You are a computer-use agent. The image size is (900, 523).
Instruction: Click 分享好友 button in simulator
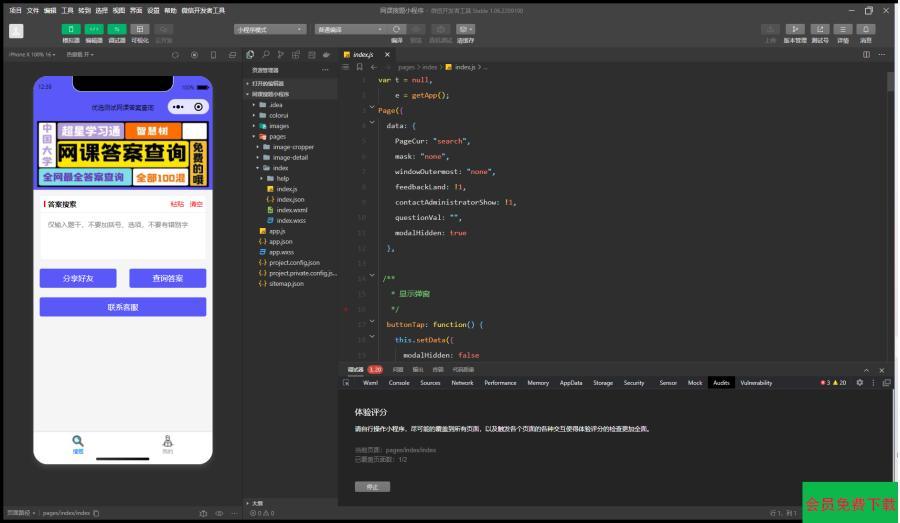pos(78,278)
